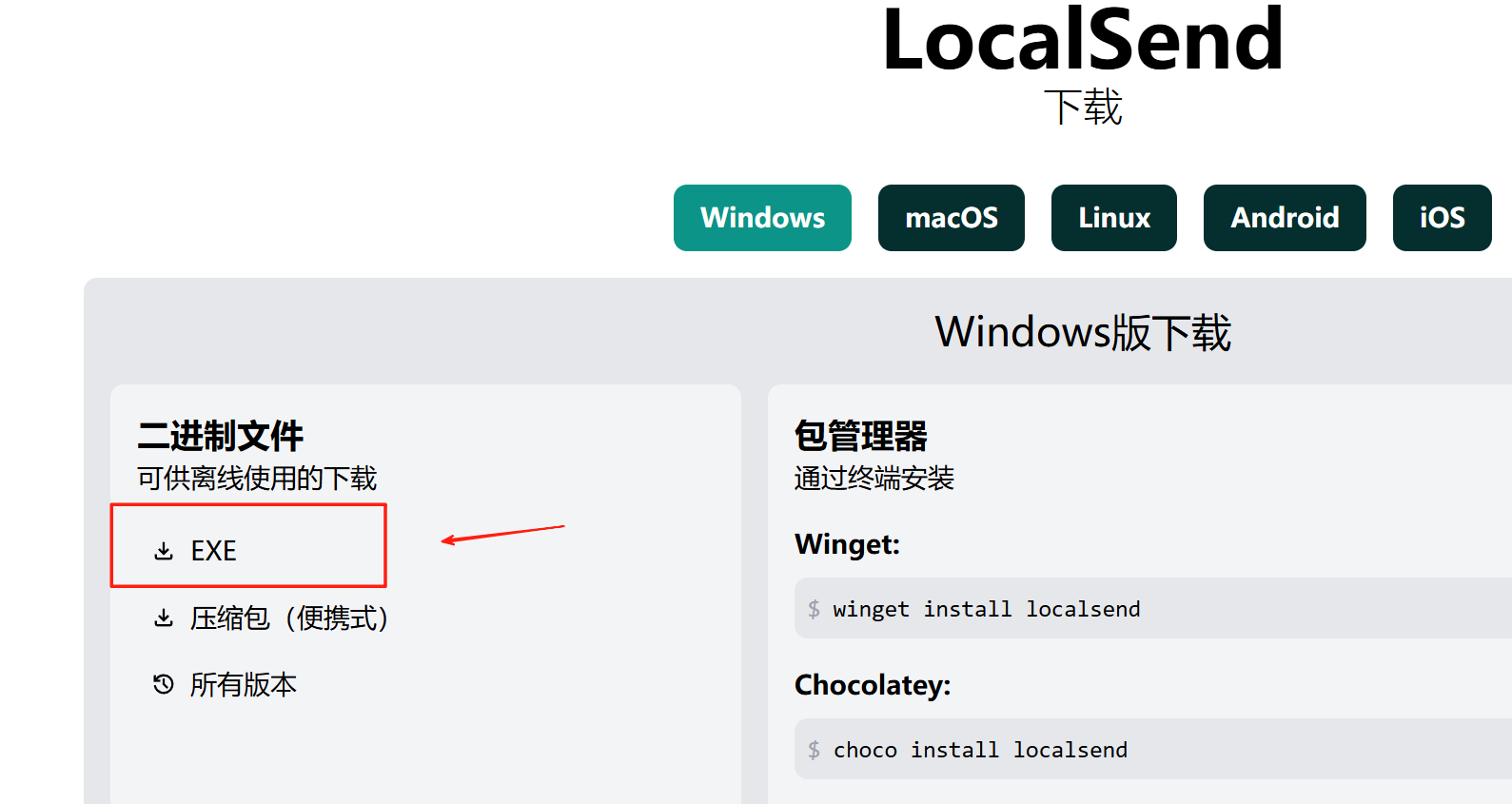Screen dimensions: 1512x804
Task: Click the LocalSend page title
Action: point(1083,40)
